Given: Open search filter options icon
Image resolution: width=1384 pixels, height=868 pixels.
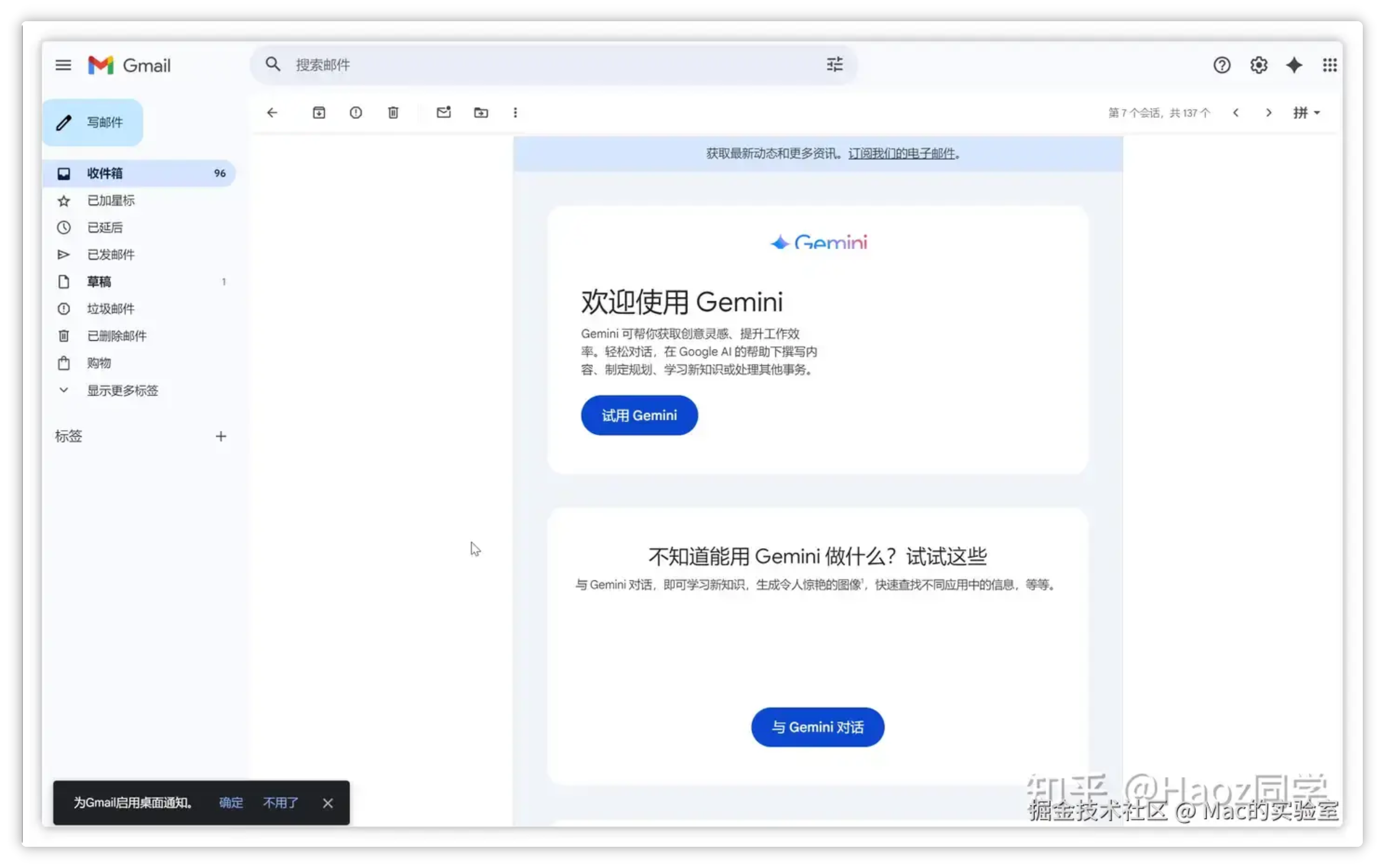Looking at the screenshot, I should pos(835,64).
